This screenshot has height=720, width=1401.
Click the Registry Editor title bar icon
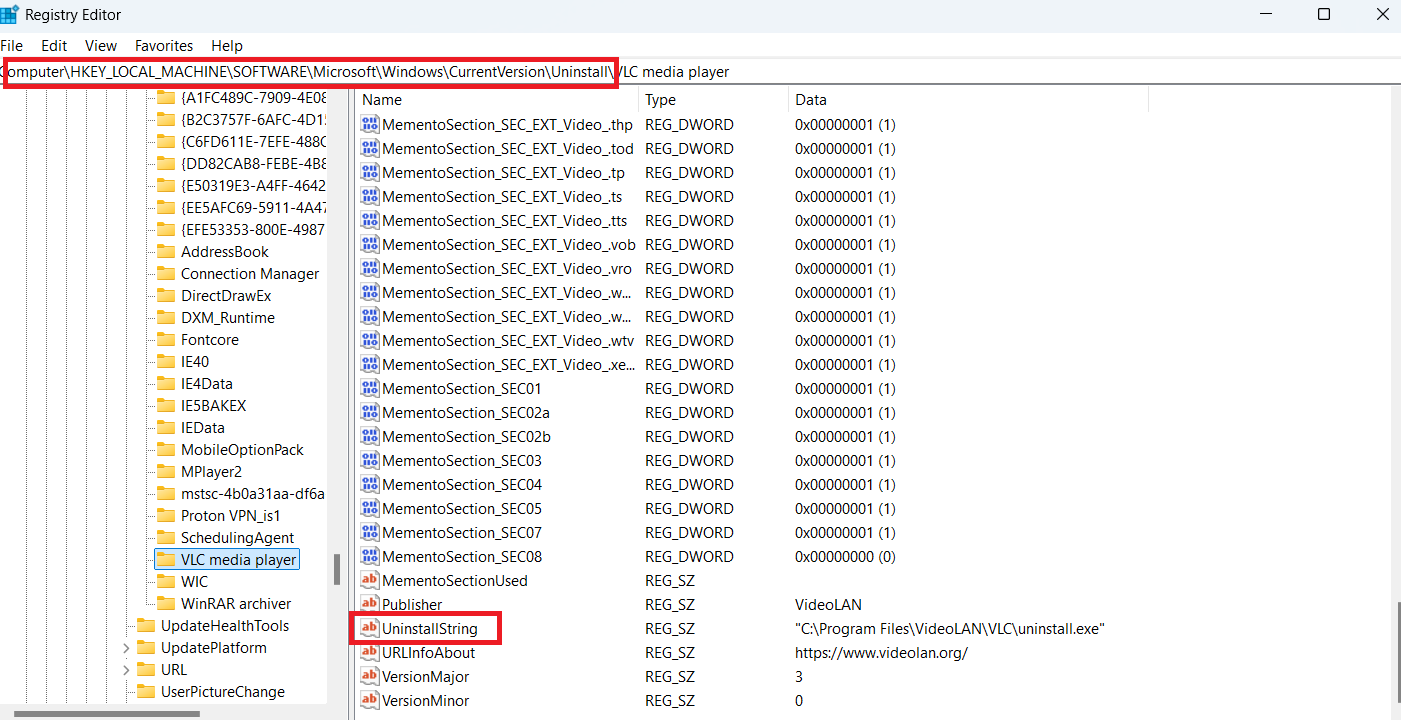tap(8, 14)
